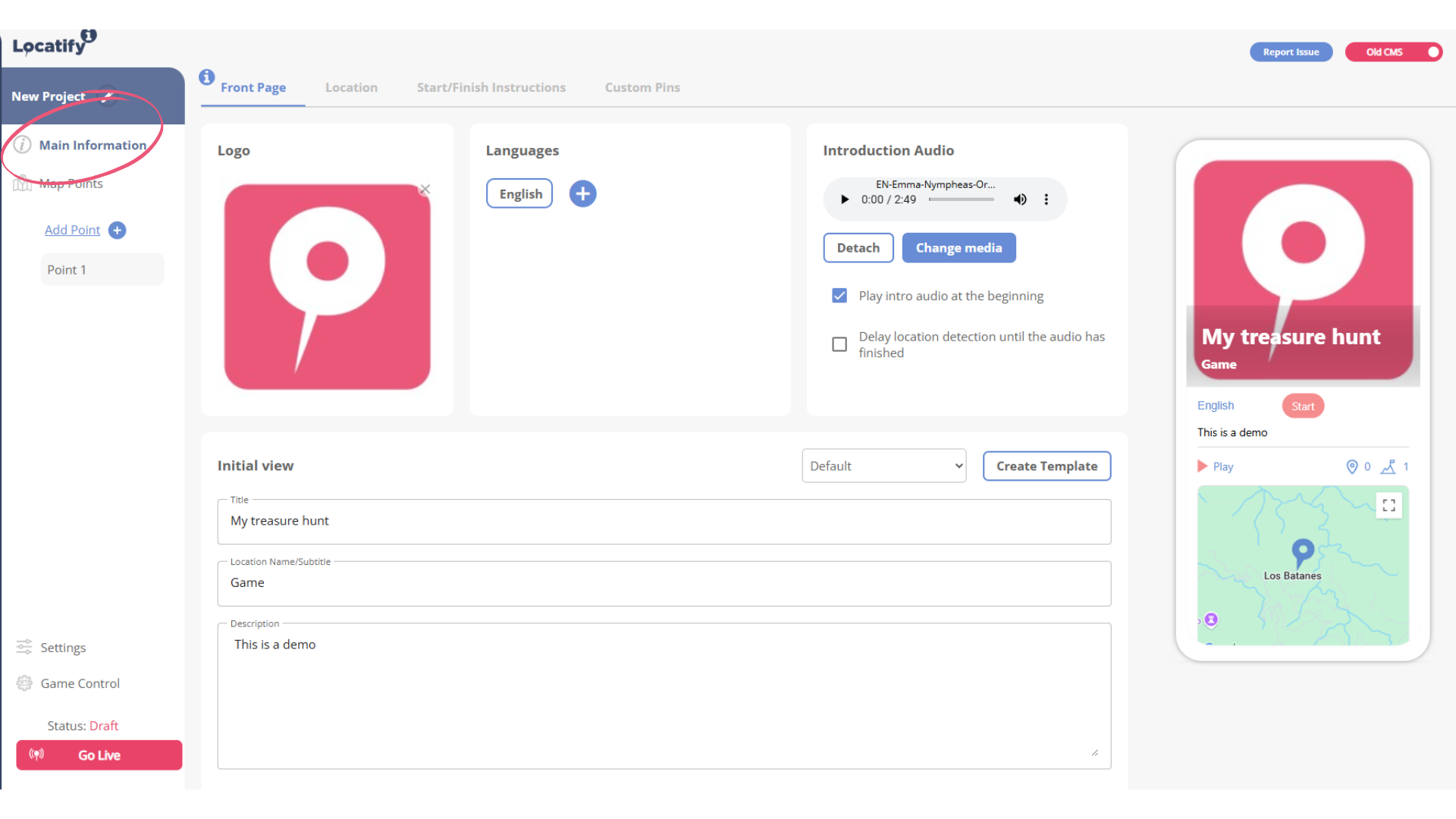Switch to the Location tab
1456x819 pixels.
pyautogui.click(x=351, y=87)
